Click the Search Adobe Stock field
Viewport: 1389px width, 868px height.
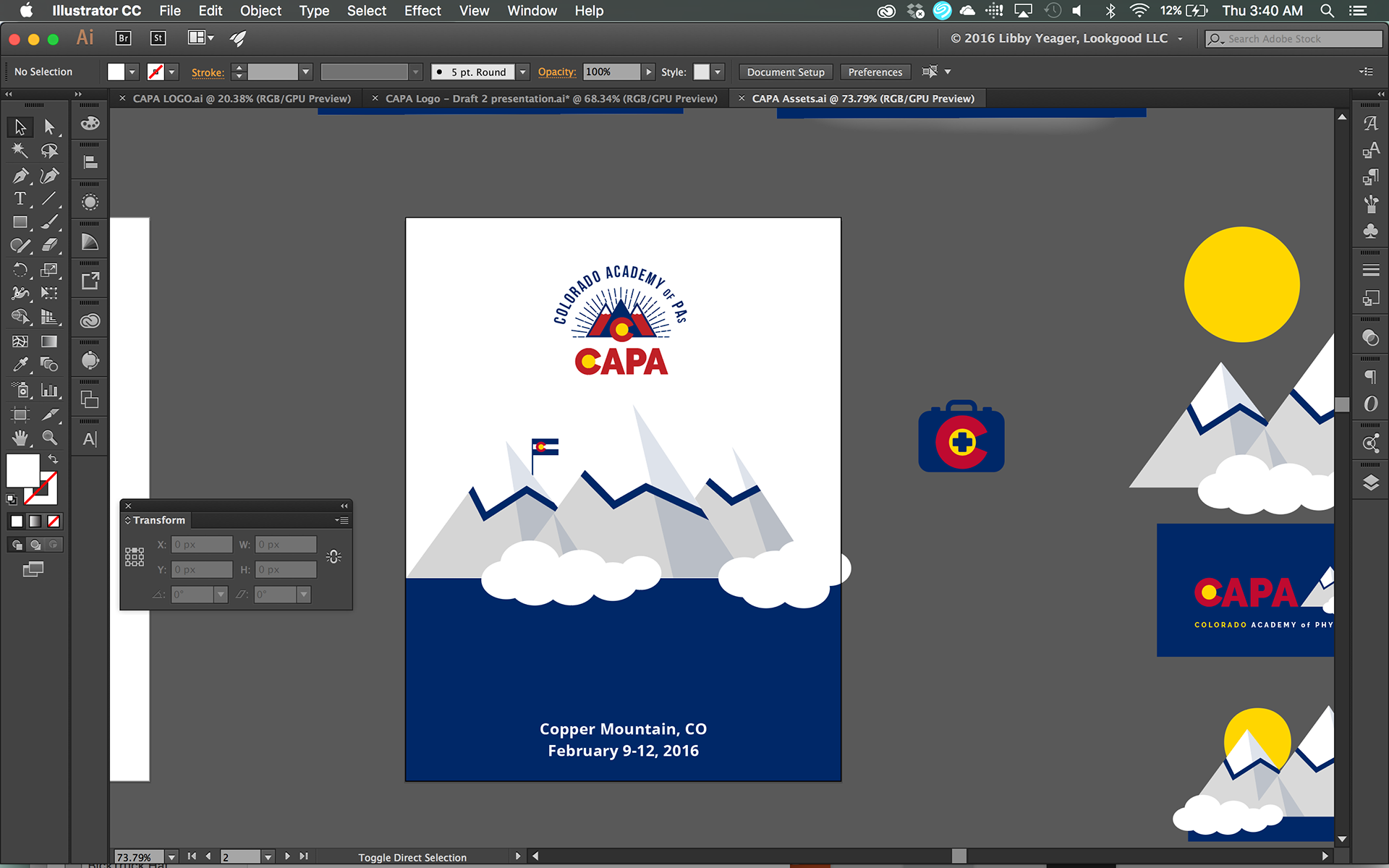pos(1294,38)
